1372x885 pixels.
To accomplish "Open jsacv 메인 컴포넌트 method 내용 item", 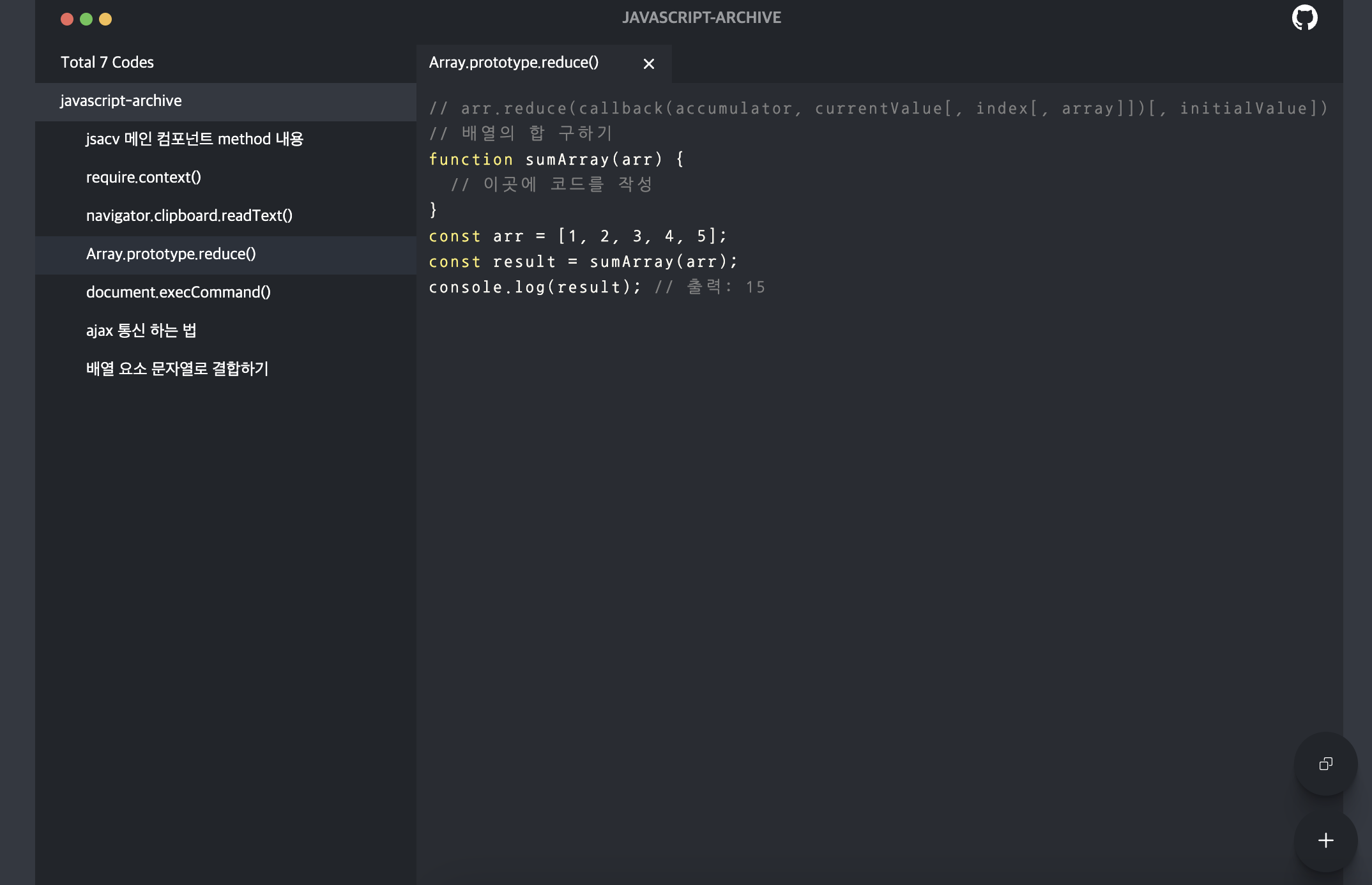I will click(x=194, y=139).
